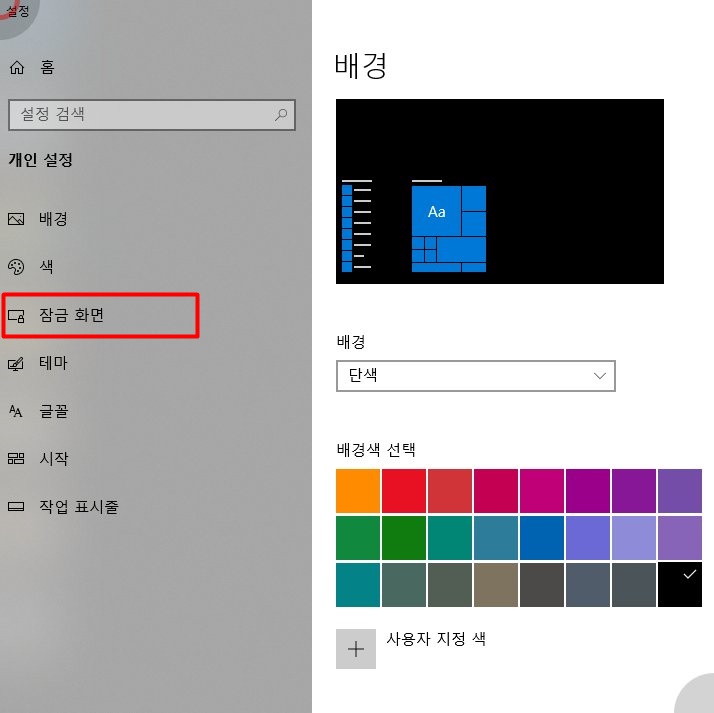Click the 사용자 지정 색 label

coord(436,639)
